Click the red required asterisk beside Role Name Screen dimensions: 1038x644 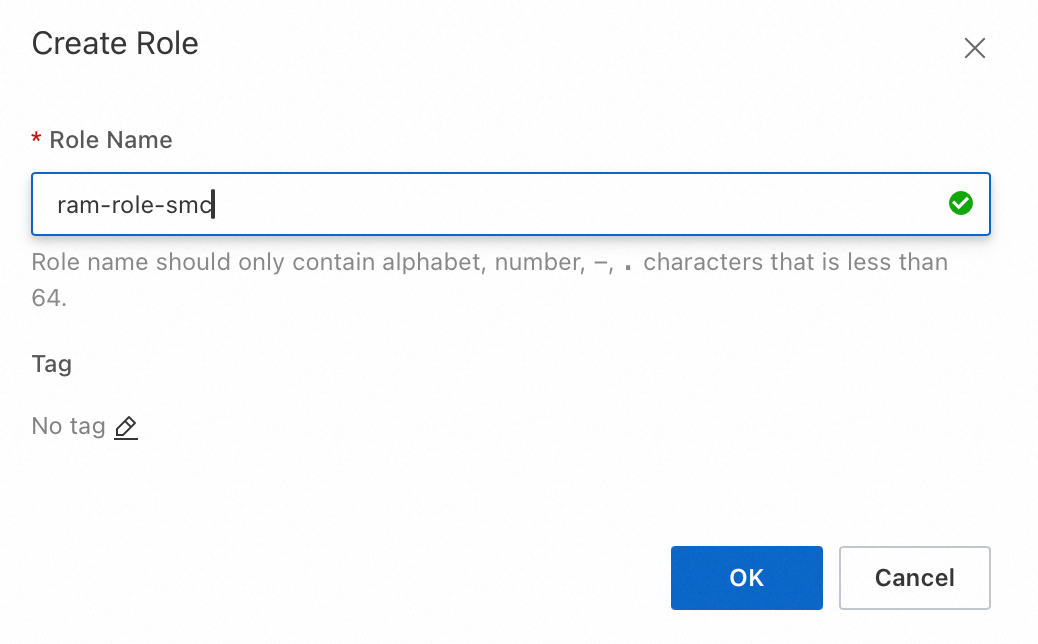point(37,140)
